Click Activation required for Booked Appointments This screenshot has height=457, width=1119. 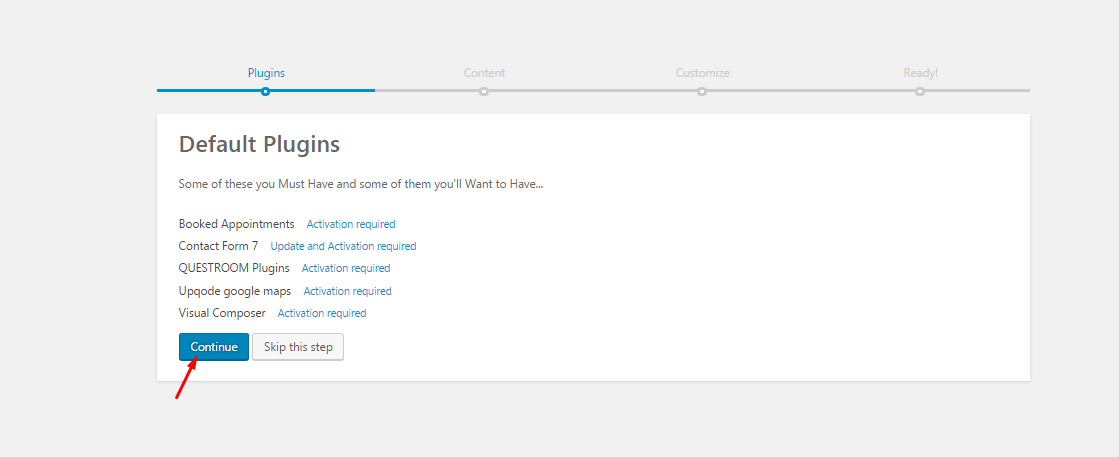(350, 224)
